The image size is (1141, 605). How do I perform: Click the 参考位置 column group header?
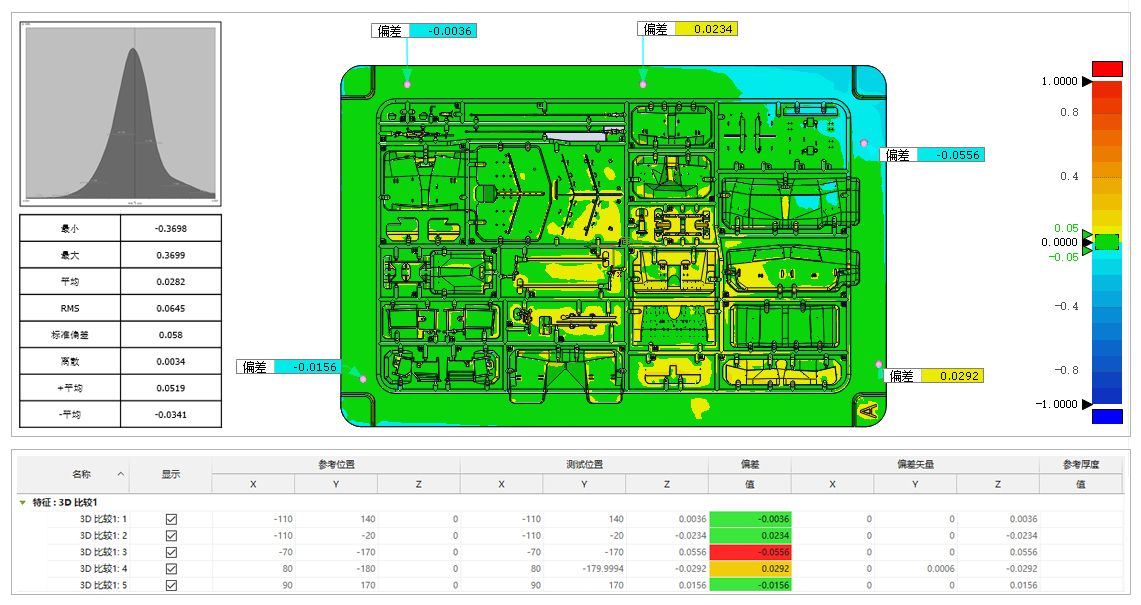coord(336,464)
